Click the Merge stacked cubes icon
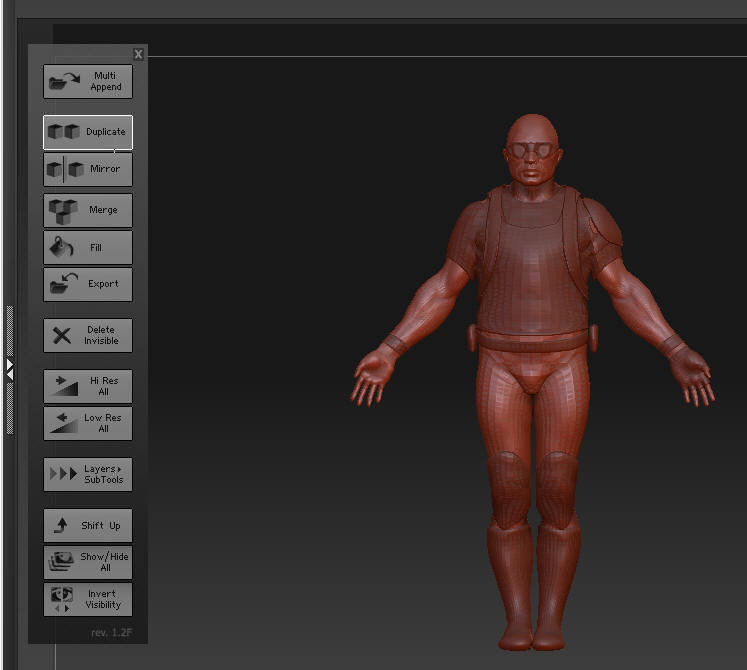 pos(64,211)
